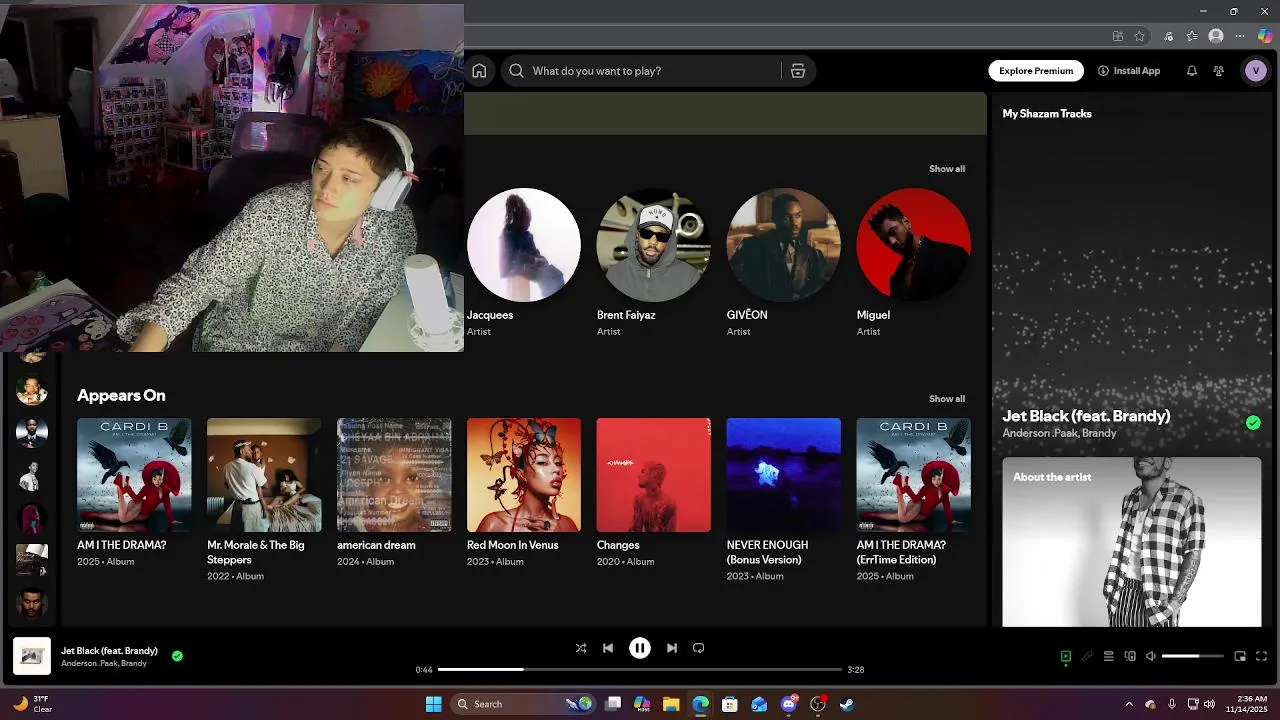Click 'Appears On' section heading
1280x720 pixels.
(x=121, y=395)
